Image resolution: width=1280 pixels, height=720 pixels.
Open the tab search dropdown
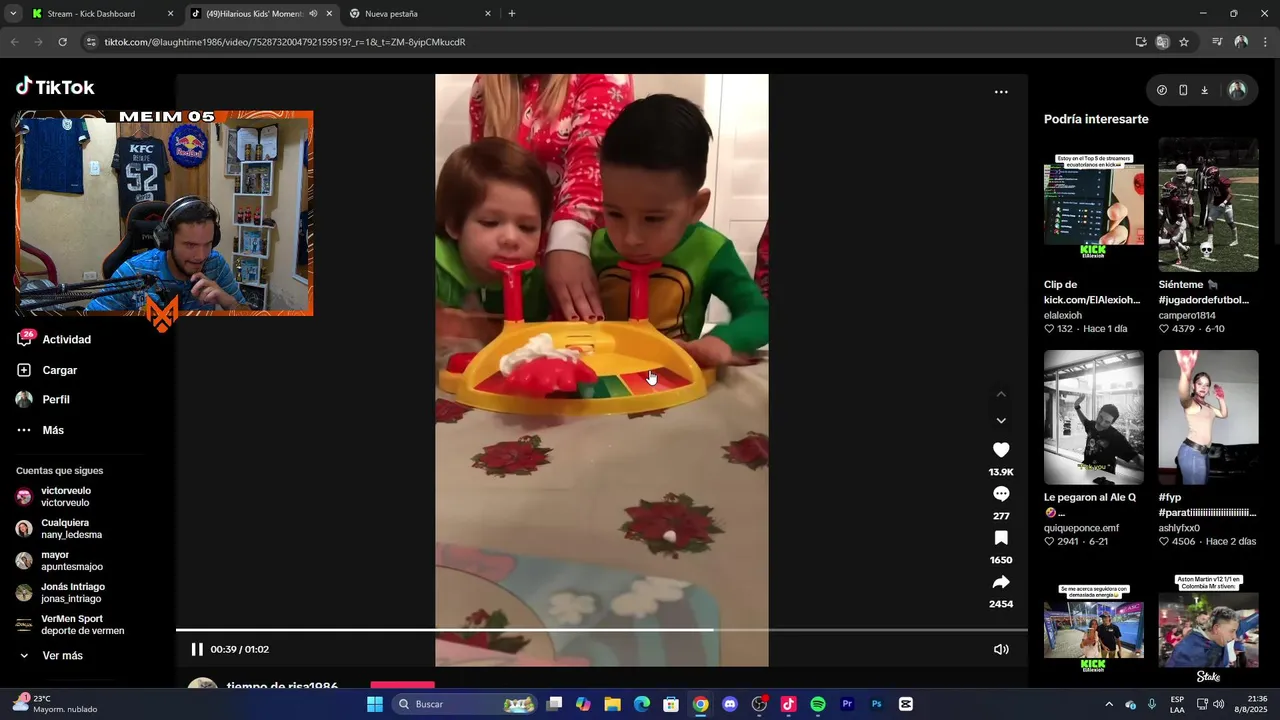click(x=13, y=14)
